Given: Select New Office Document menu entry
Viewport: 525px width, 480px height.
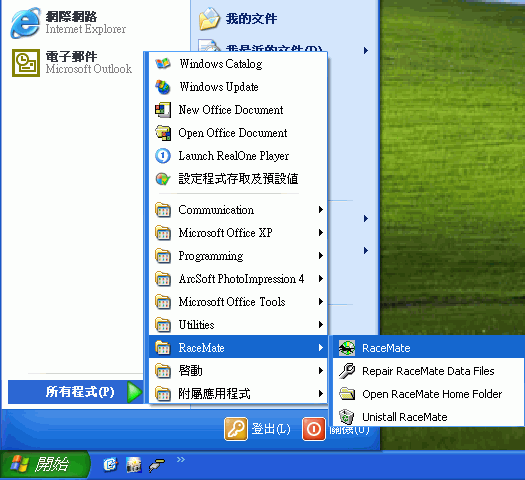Looking at the screenshot, I should [x=238, y=110].
